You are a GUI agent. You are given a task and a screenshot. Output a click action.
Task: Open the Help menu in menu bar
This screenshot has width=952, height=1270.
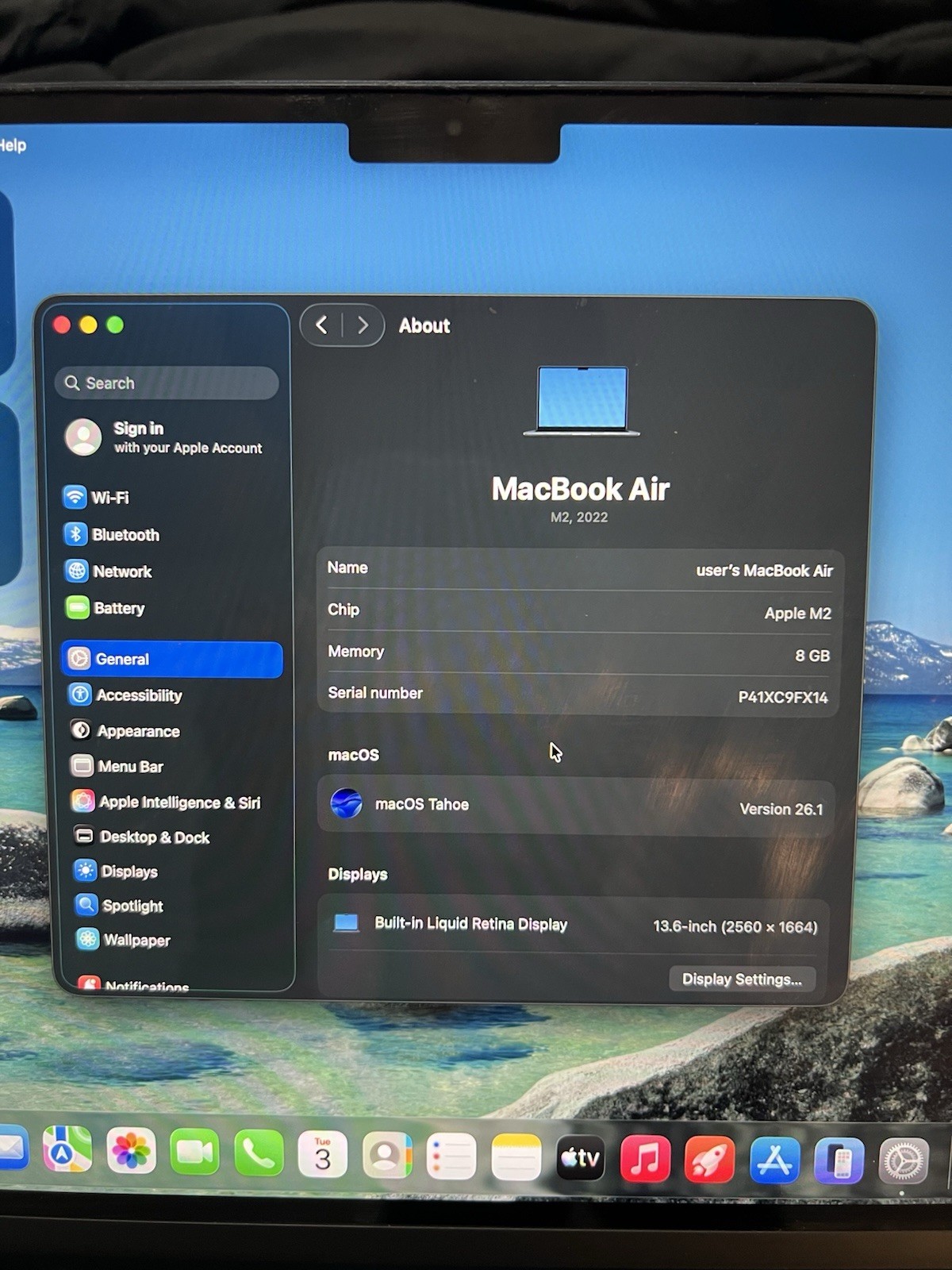point(13,145)
